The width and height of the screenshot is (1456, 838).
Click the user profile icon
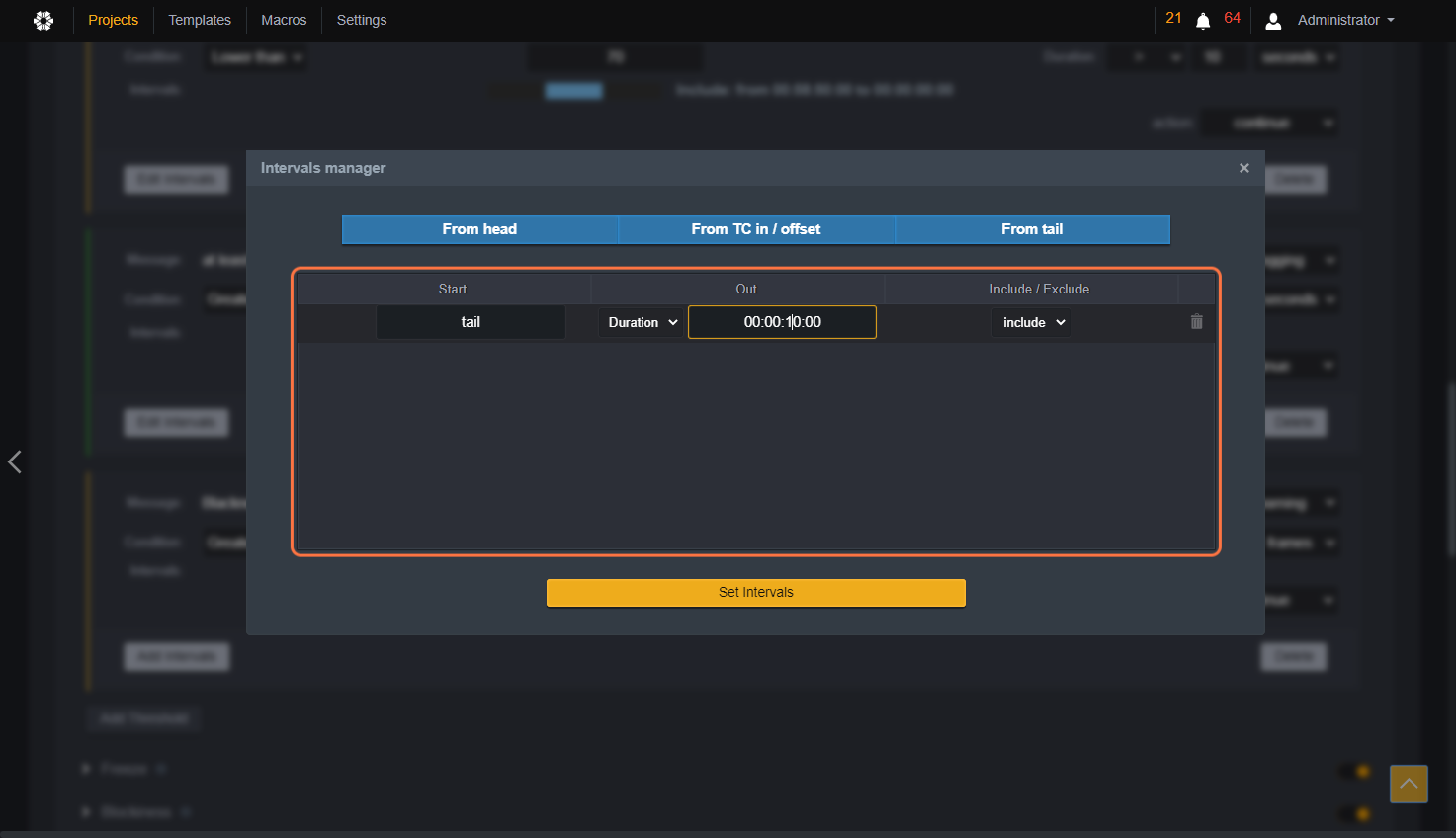1273,20
